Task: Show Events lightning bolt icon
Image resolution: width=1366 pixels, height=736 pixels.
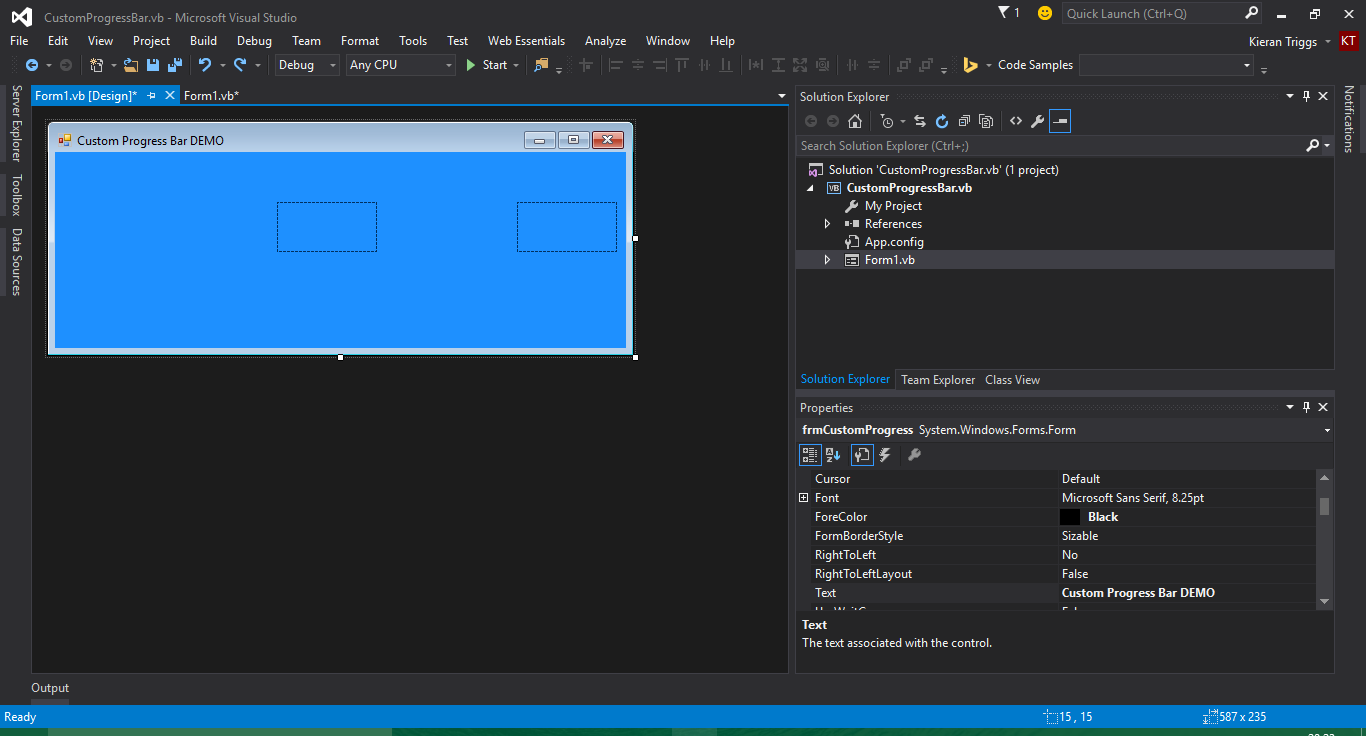Action: tap(885, 455)
